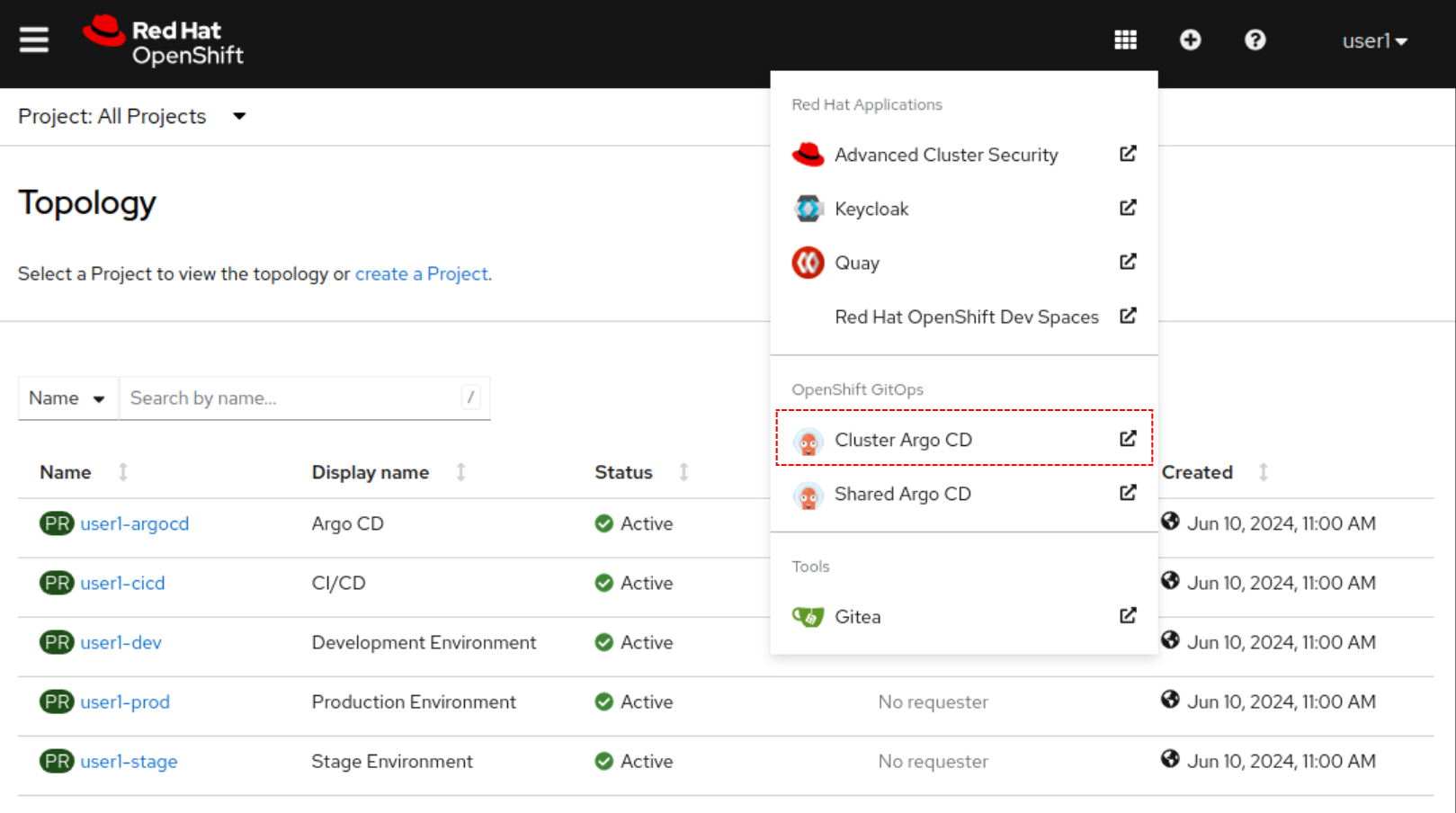Open the user1-cicd project
Screen dimensions: 1456x813
point(122,583)
